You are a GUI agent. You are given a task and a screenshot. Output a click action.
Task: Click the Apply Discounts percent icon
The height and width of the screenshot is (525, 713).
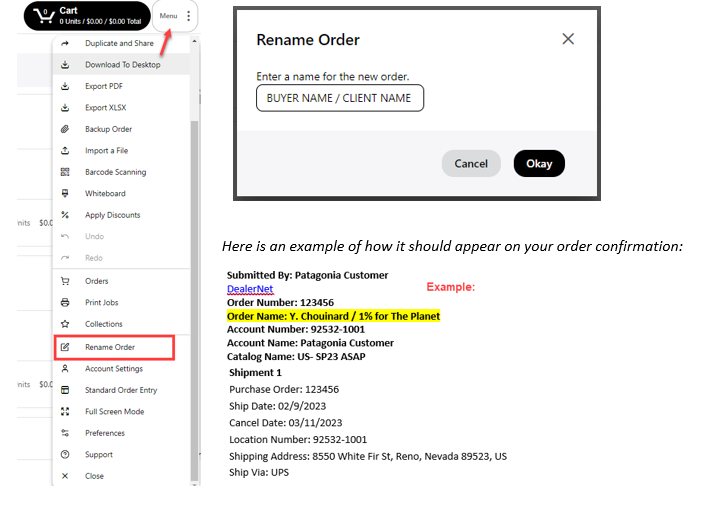coord(65,215)
